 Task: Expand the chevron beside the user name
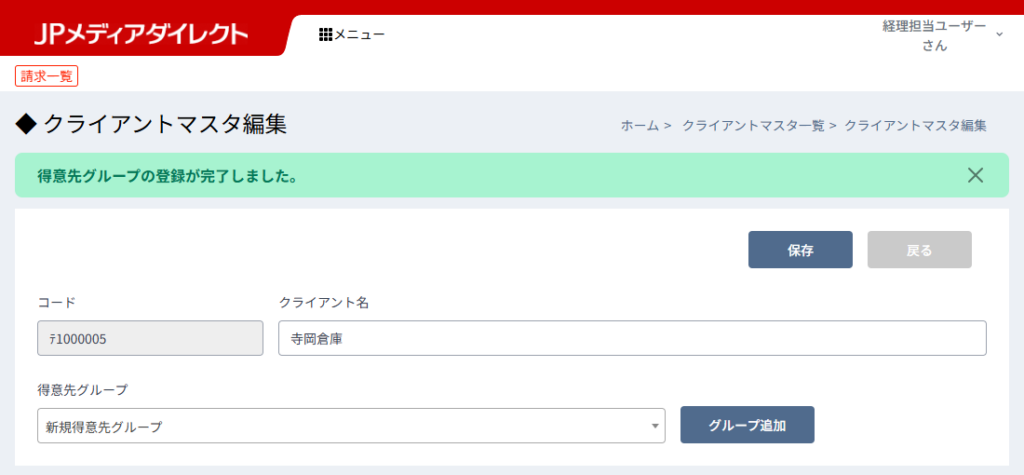point(998,35)
